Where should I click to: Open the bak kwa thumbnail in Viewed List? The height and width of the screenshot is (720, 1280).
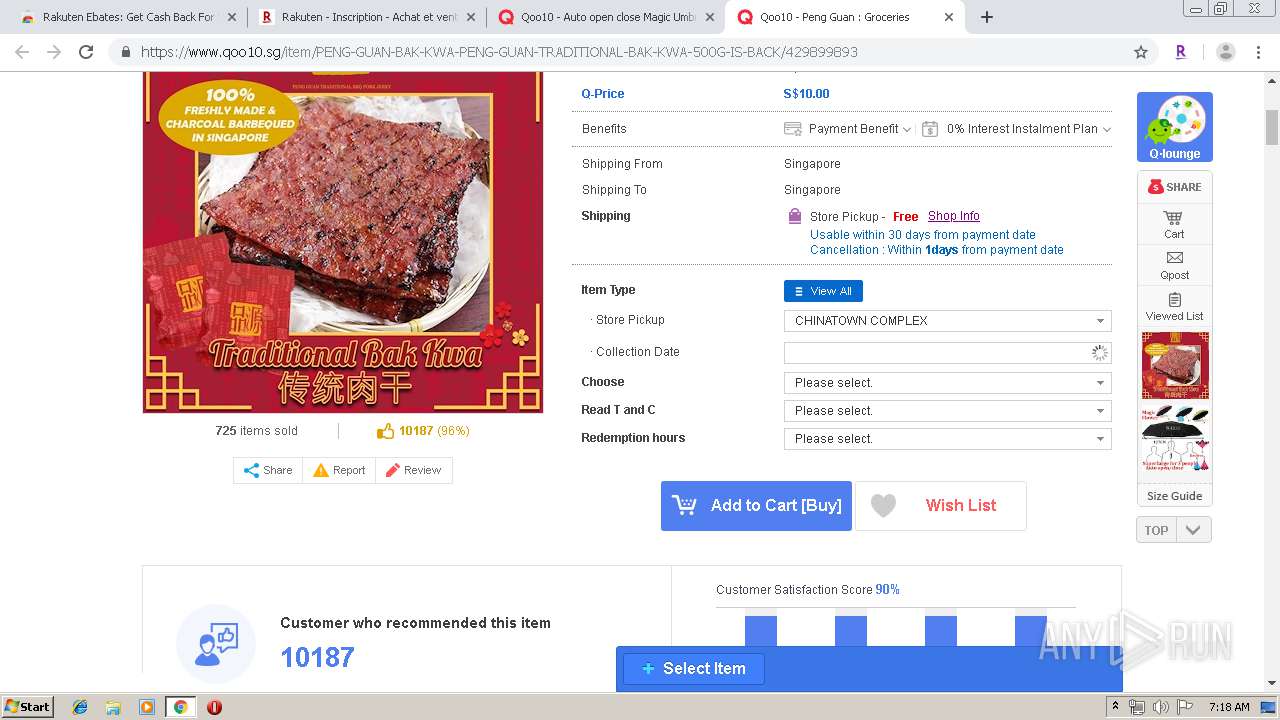coord(1175,365)
